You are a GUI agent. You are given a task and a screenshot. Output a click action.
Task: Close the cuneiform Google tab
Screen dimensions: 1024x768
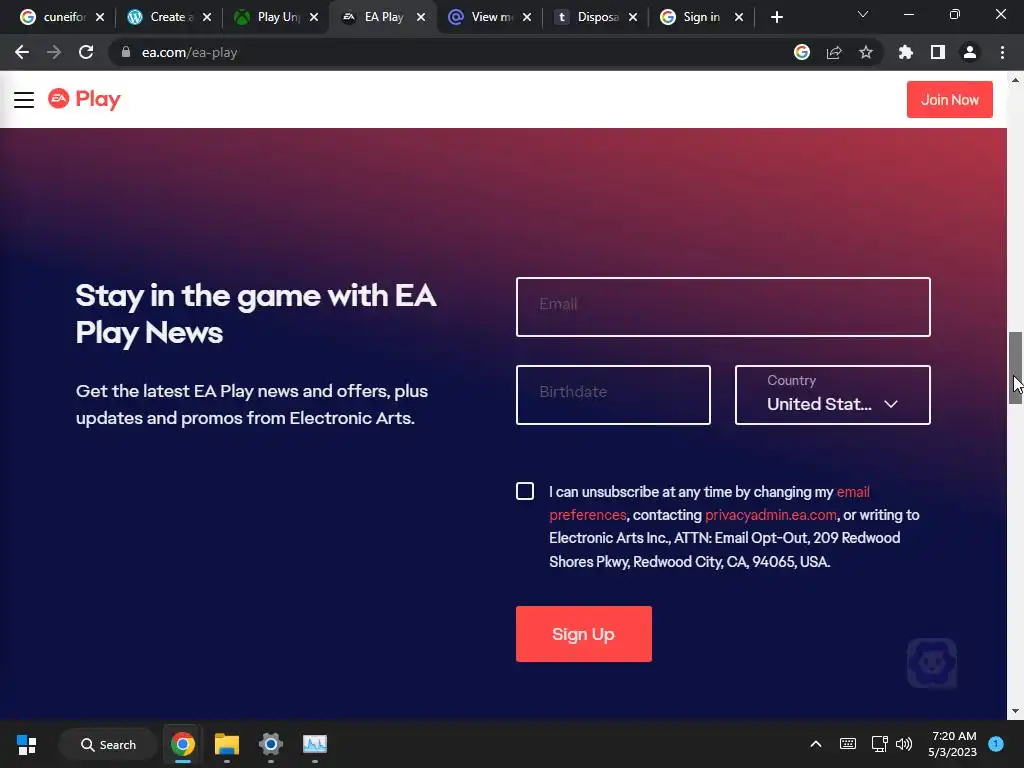100,17
